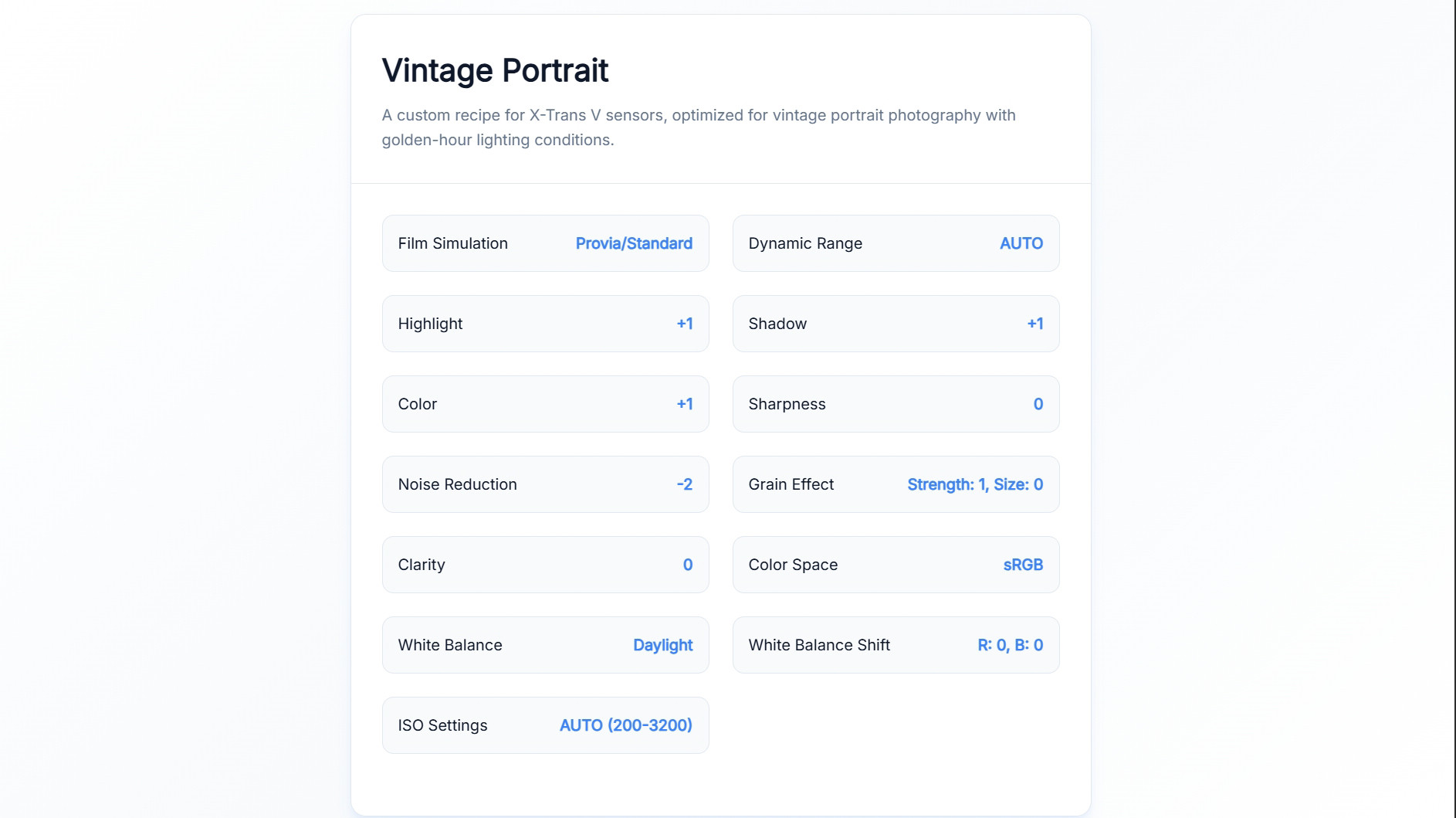
Task: Click the sRGB value text
Action: pos(1023,565)
